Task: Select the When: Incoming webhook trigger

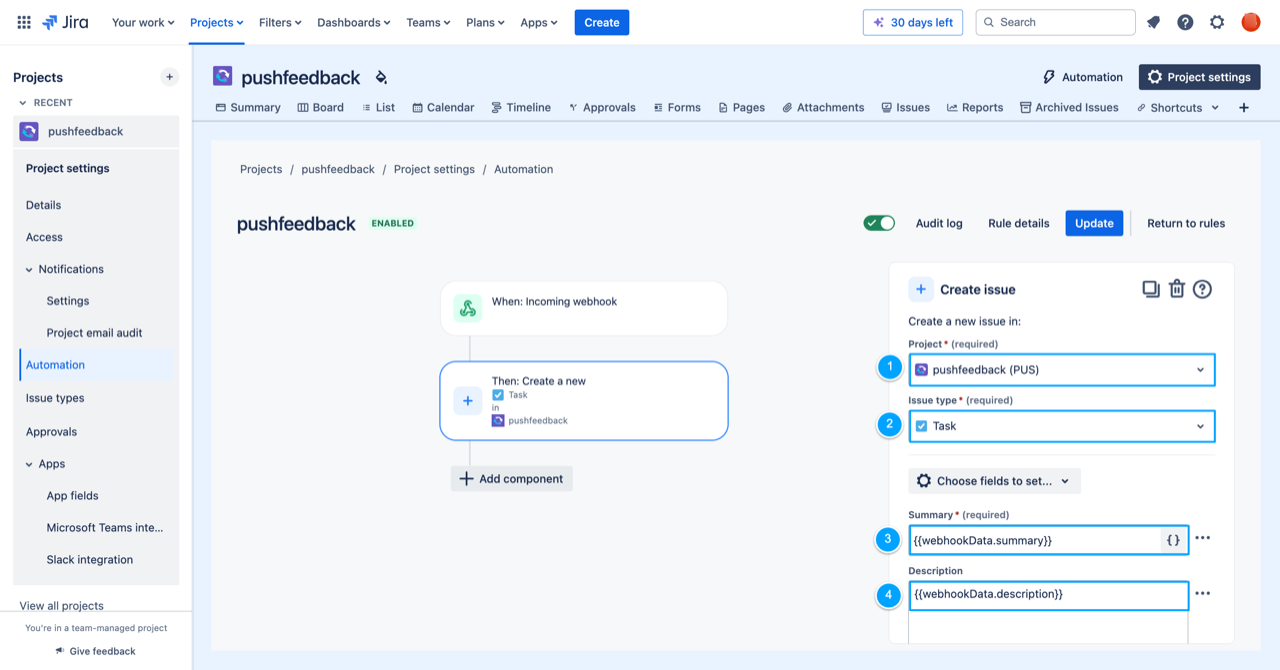Action: (584, 308)
